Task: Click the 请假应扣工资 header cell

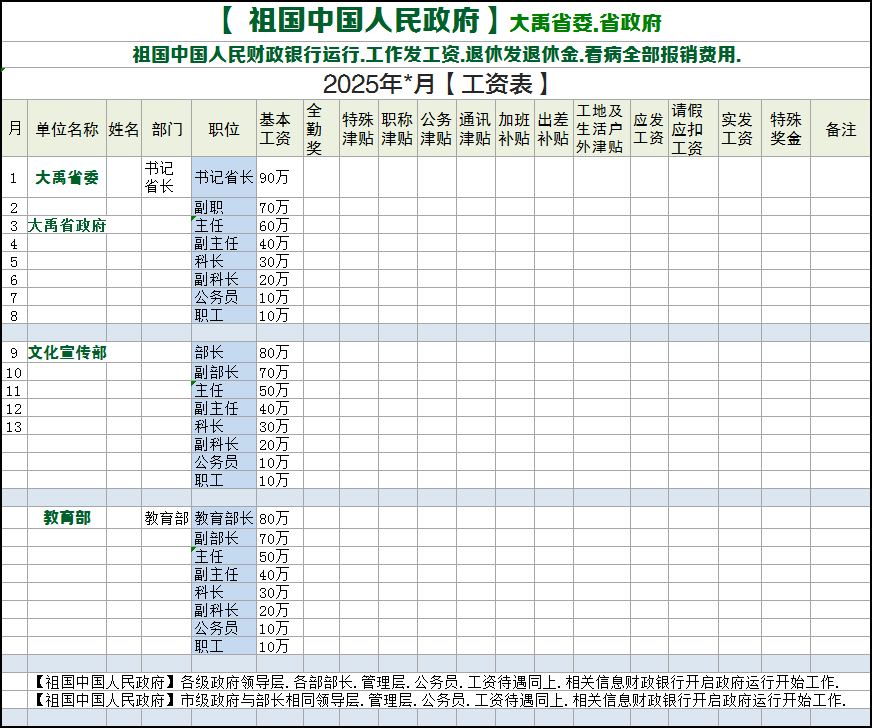Action: (x=688, y=129)
